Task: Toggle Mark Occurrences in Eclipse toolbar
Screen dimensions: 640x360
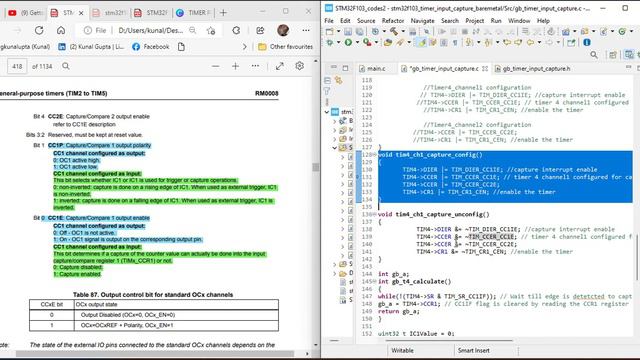Action: point(422,42)
